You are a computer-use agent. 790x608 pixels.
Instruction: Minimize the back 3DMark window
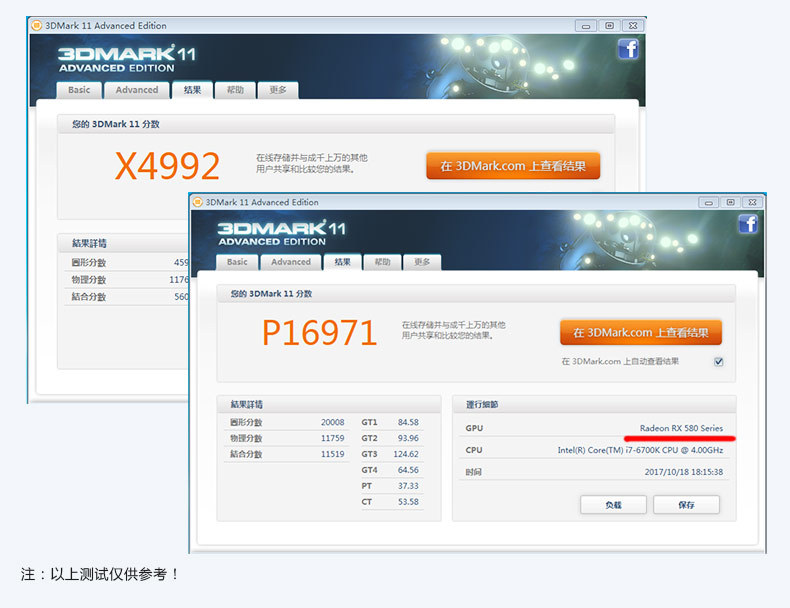586,26
